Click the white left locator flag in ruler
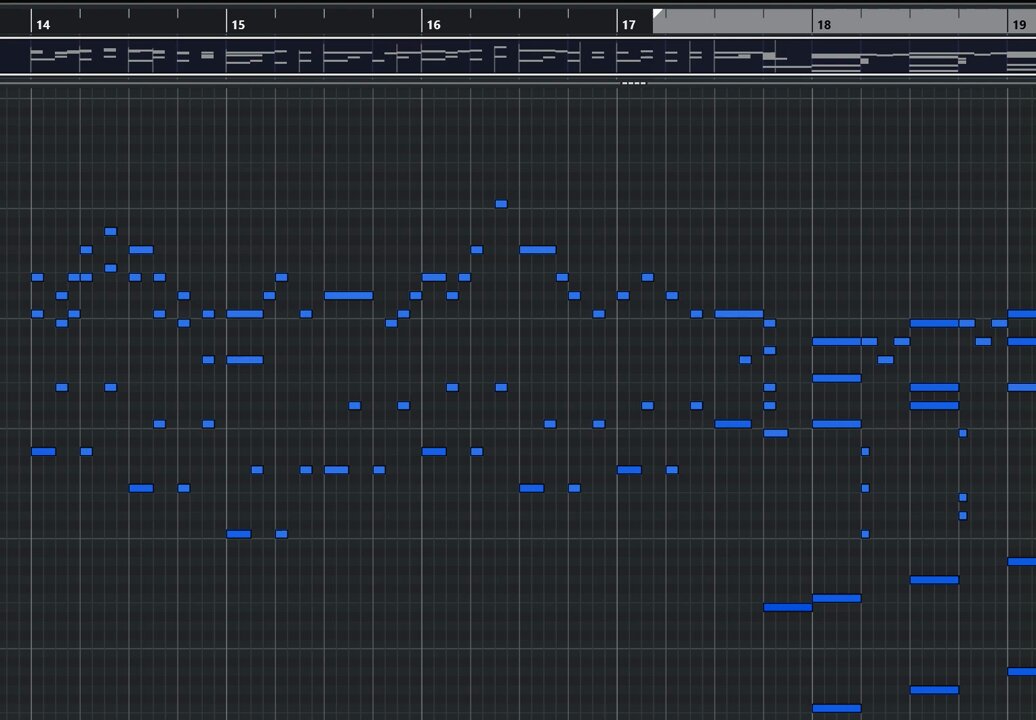 [x=657, y=14]
